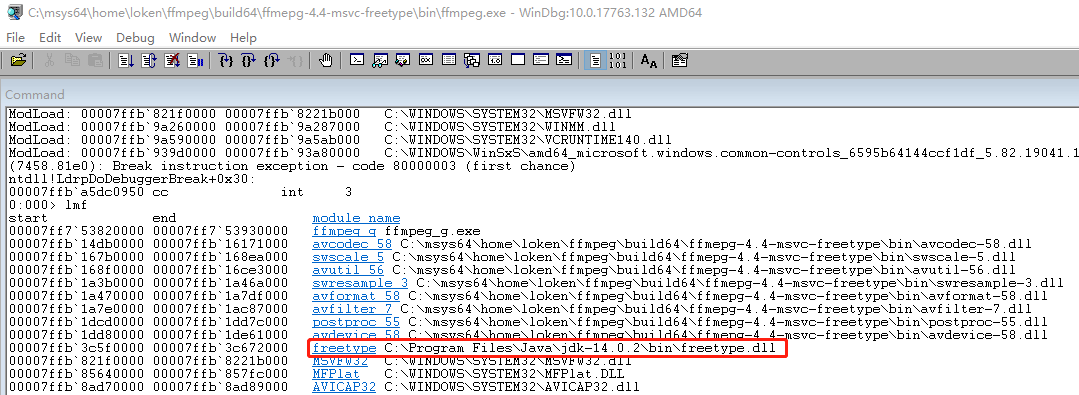This screenshot has height=395, width=1079.
Task: Click the Stop debugging icon with red X
Action: click(x=173, y=60)
